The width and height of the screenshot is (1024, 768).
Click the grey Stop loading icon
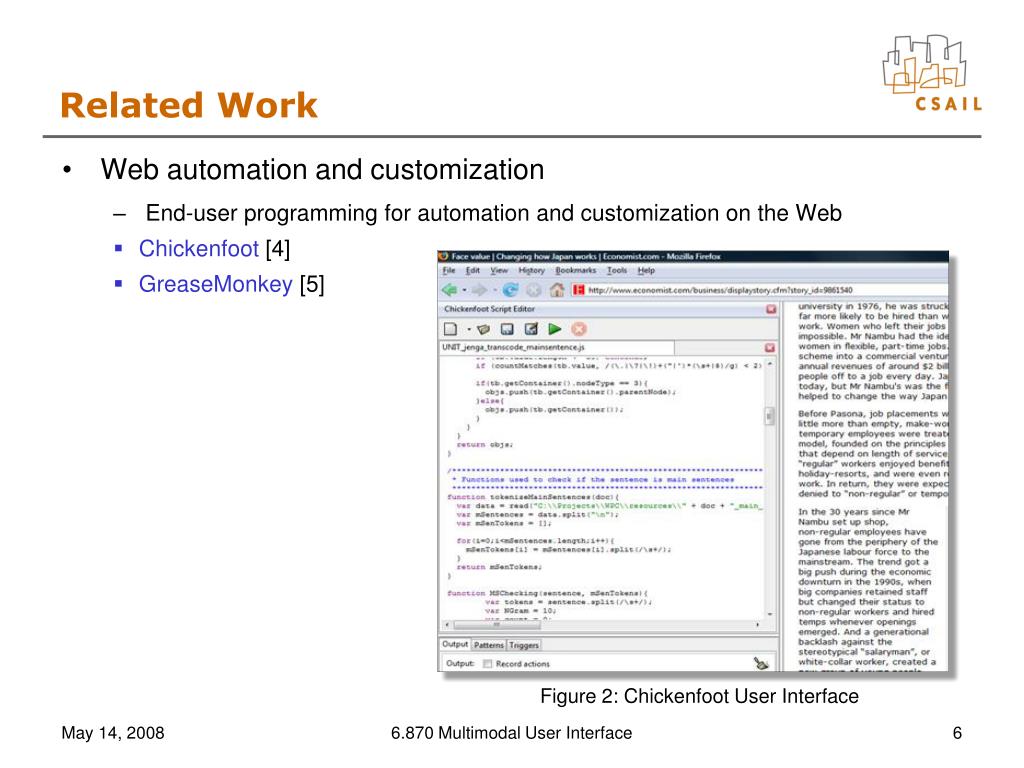click(x=534, y=290)
